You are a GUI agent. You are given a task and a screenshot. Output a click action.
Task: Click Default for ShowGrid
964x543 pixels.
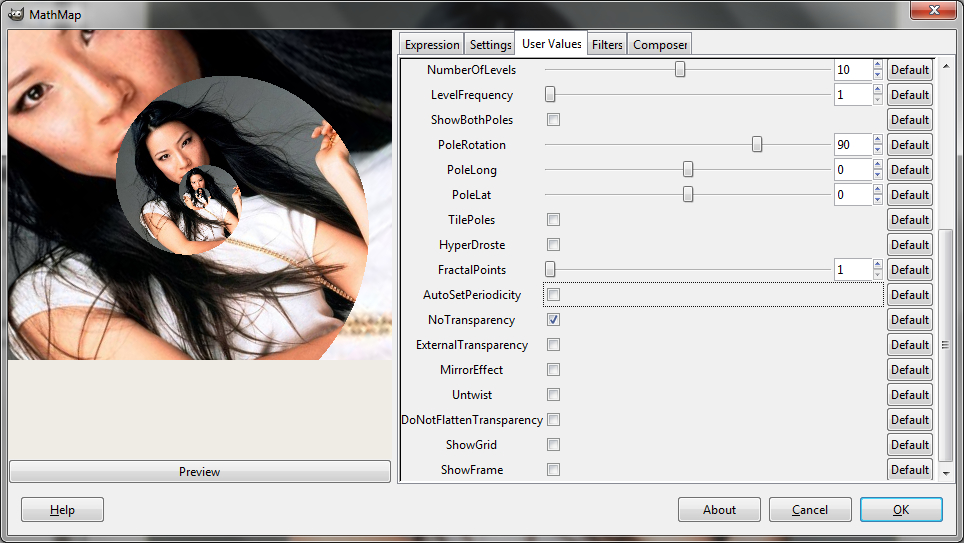909,445
